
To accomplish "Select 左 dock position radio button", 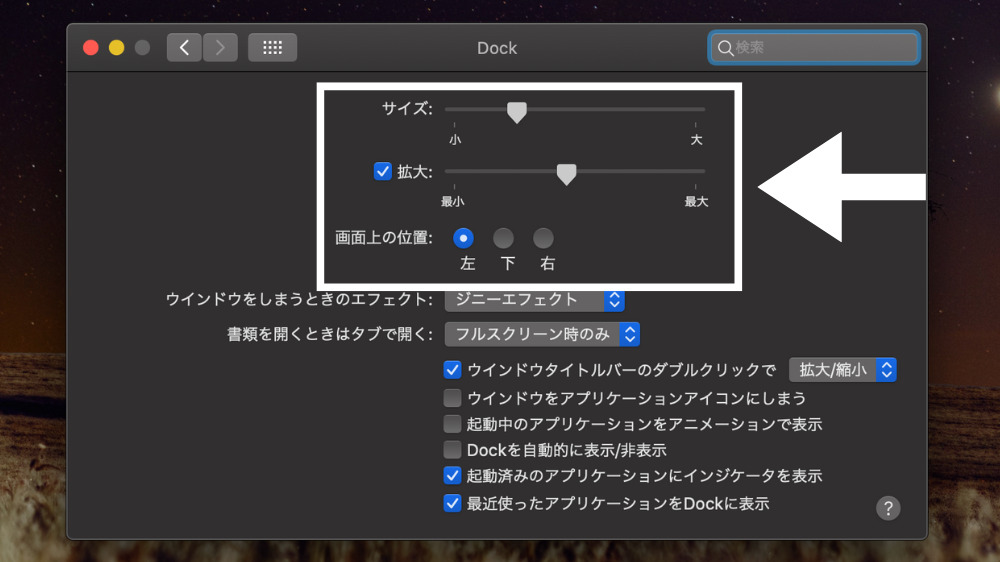I will pyautogui.click(x=463, y=238).
